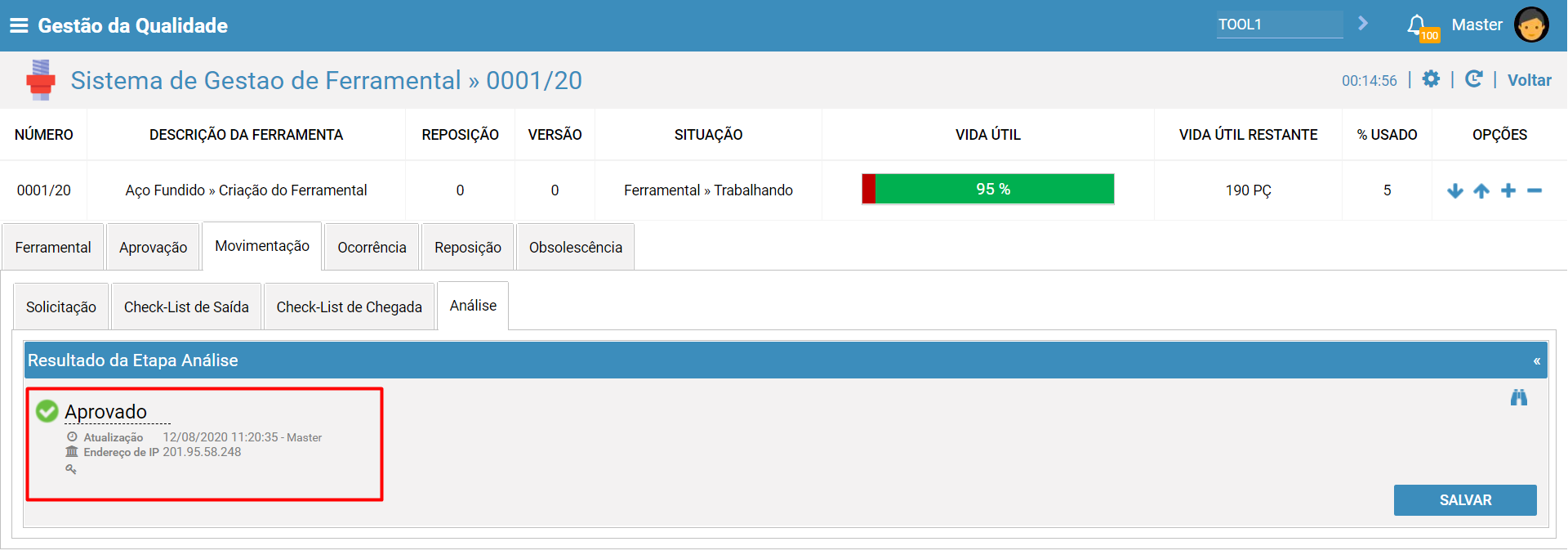This screenshot has height=555, width=1568.
Task: Click the VIDA ÚTIL RESTANTE column header
Action: tap(1248, 135)
